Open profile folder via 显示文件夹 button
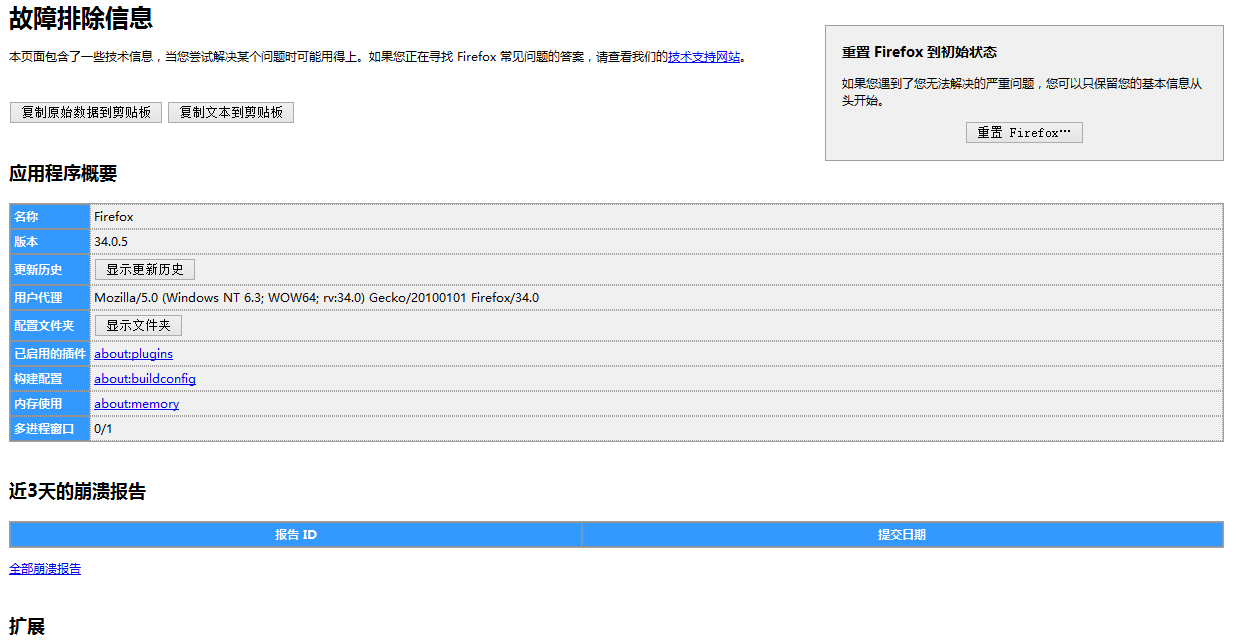Screen dimensions: 1254x641 click(x=138, y=326)
